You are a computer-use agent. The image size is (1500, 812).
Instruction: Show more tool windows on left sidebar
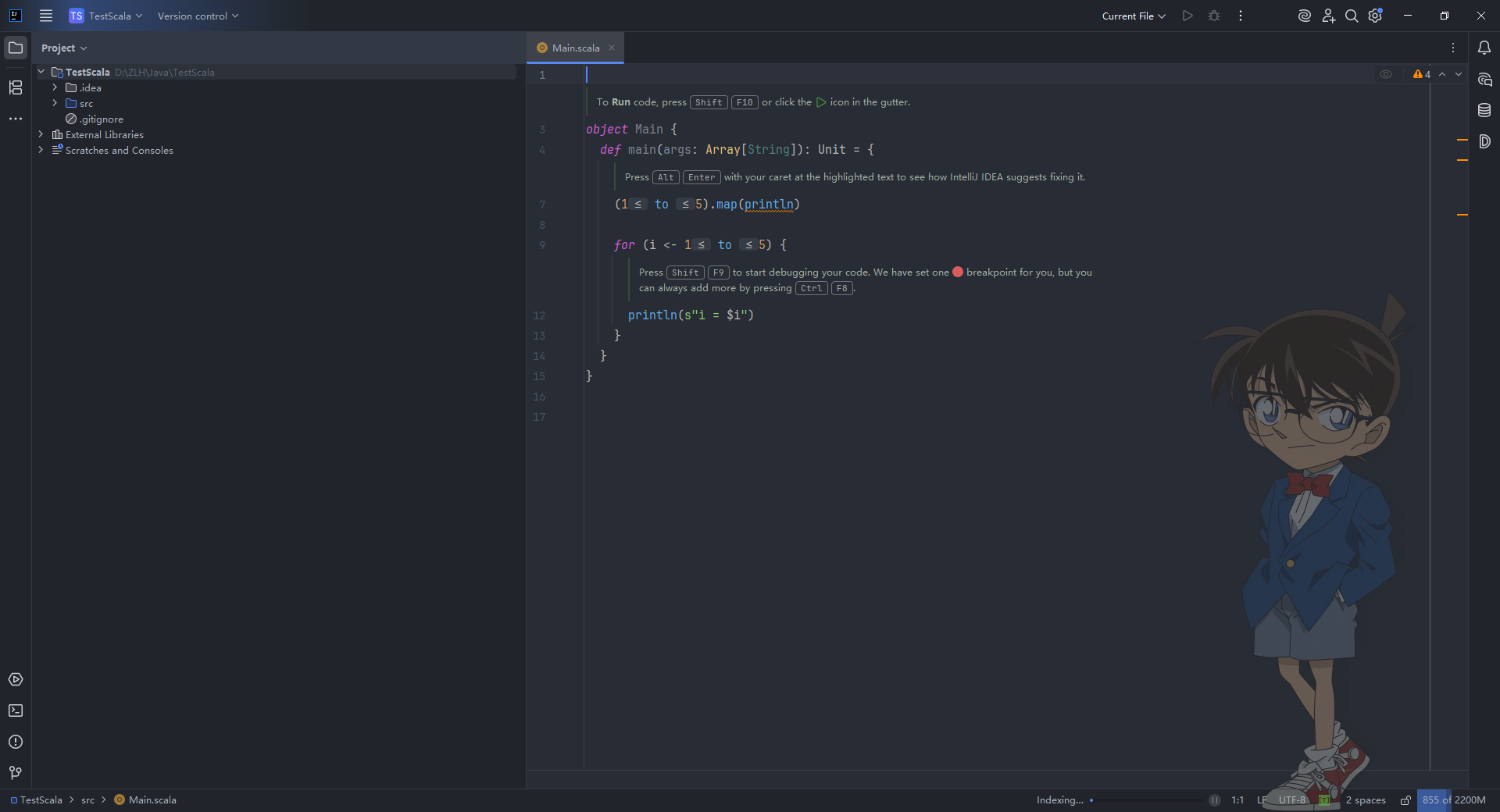click(x=16, y=119)
